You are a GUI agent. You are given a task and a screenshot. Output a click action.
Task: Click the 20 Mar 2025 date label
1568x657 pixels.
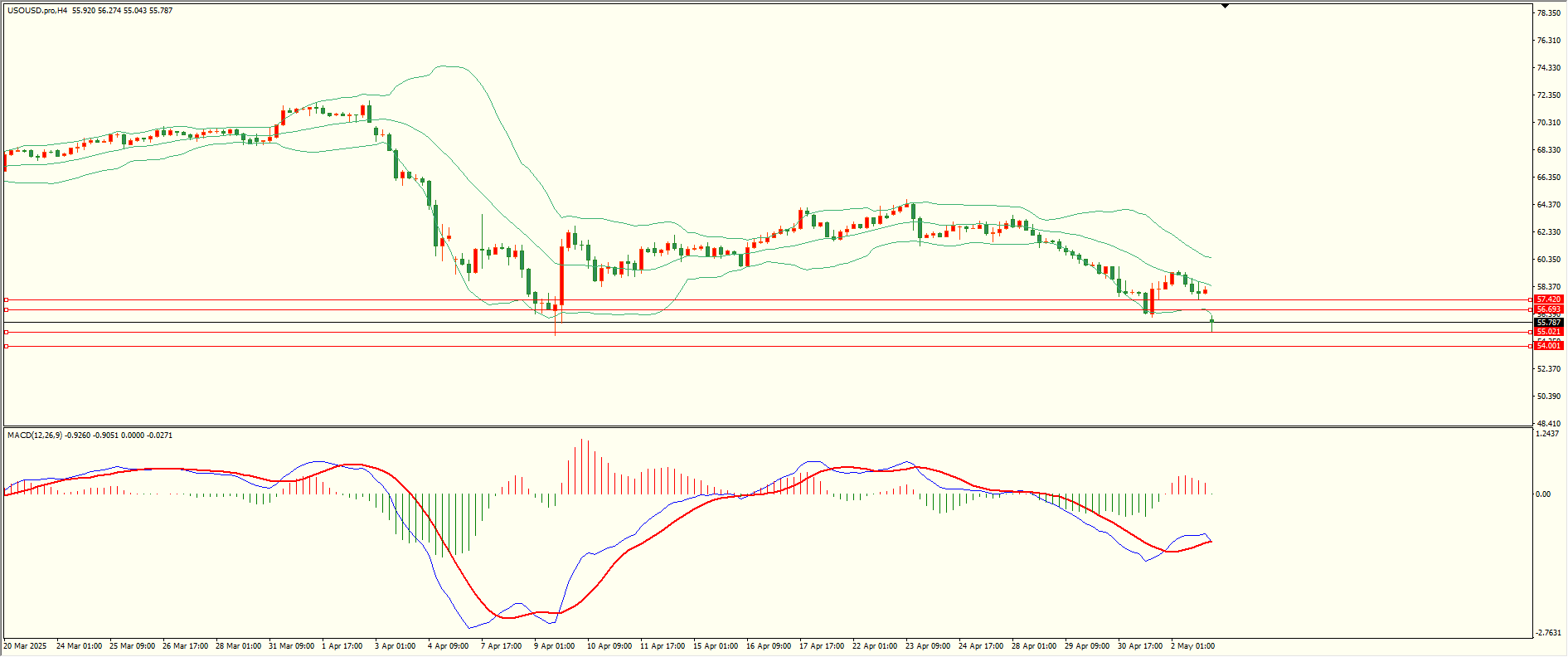tap(25, 645)
